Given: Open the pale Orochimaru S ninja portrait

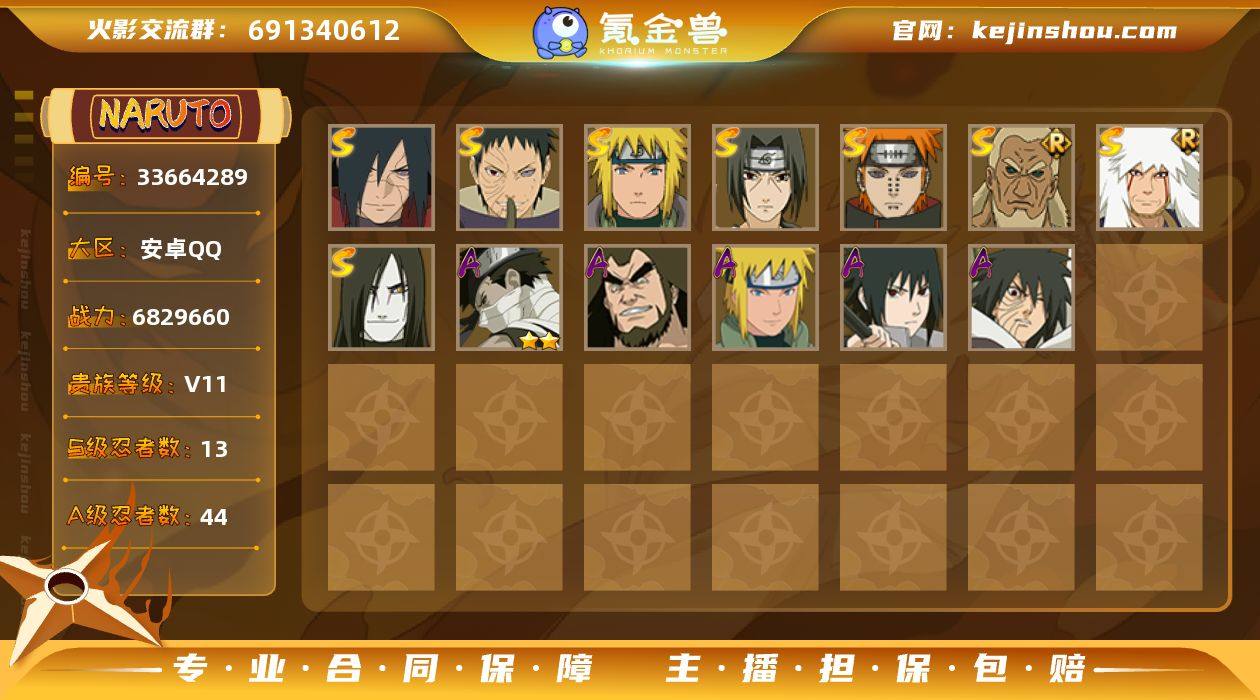Looking at the screenshot, I should (382, 297).
